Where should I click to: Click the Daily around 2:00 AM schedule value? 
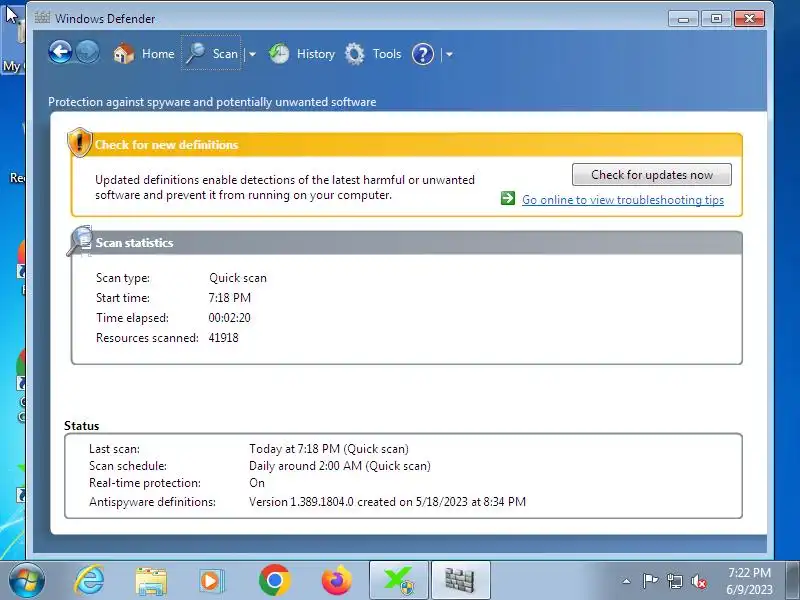coord(340,466)
